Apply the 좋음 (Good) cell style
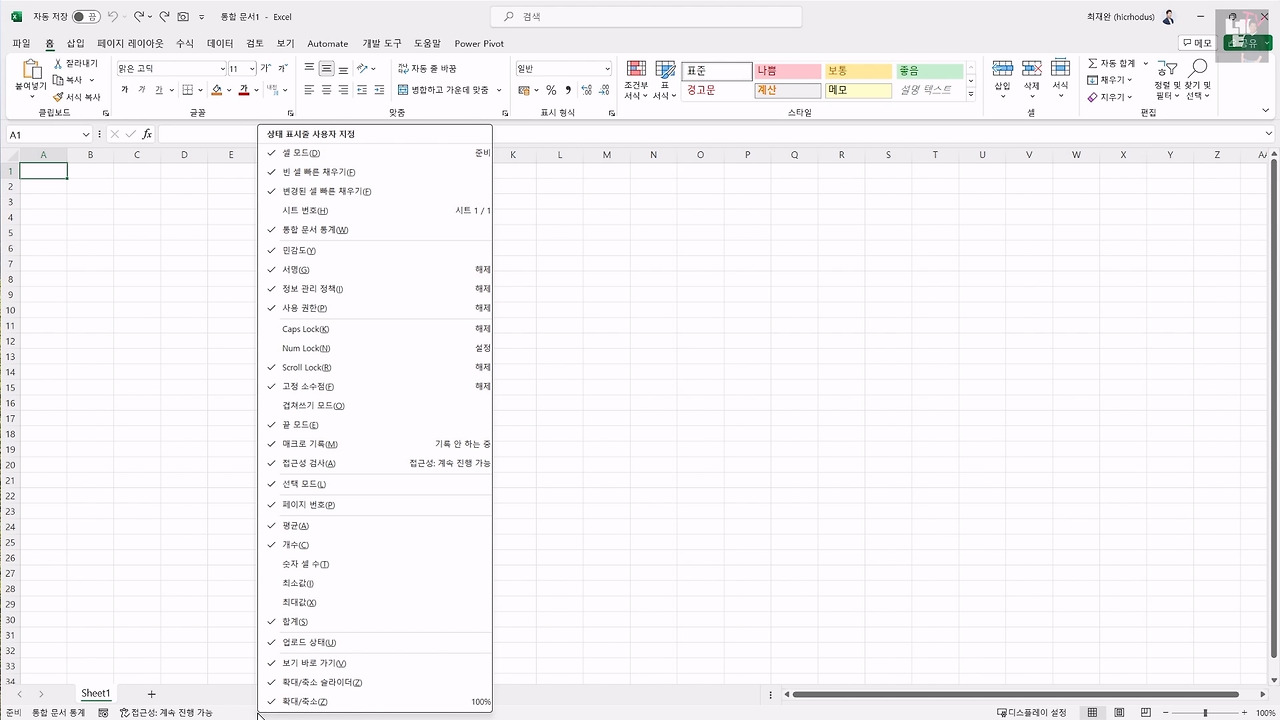Screen dimensions: 1280x720 pos(929,71)
